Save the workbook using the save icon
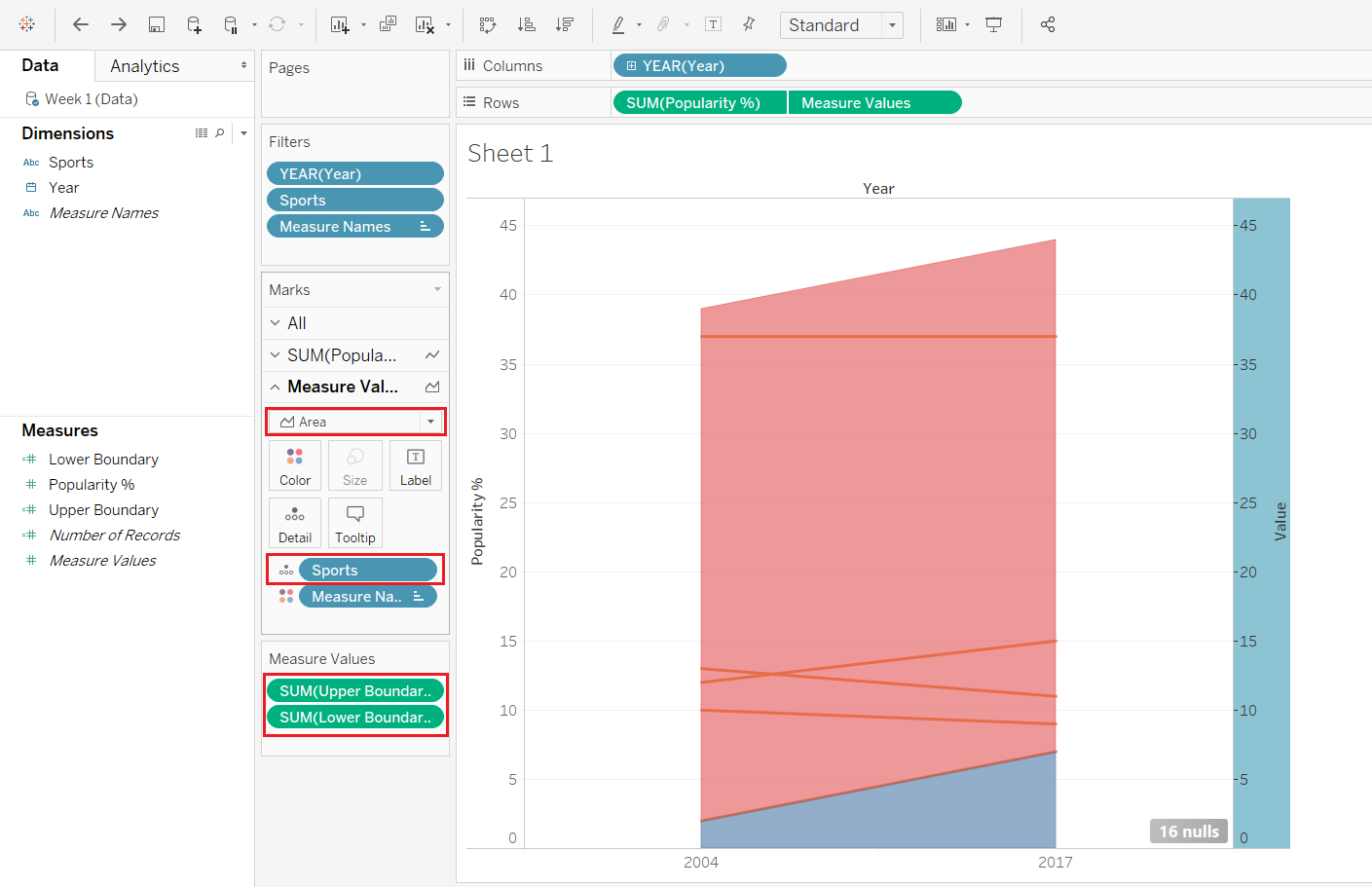The width and height of the screenshot is (1372, 887). pyautogui.click(x=157, y=24)
